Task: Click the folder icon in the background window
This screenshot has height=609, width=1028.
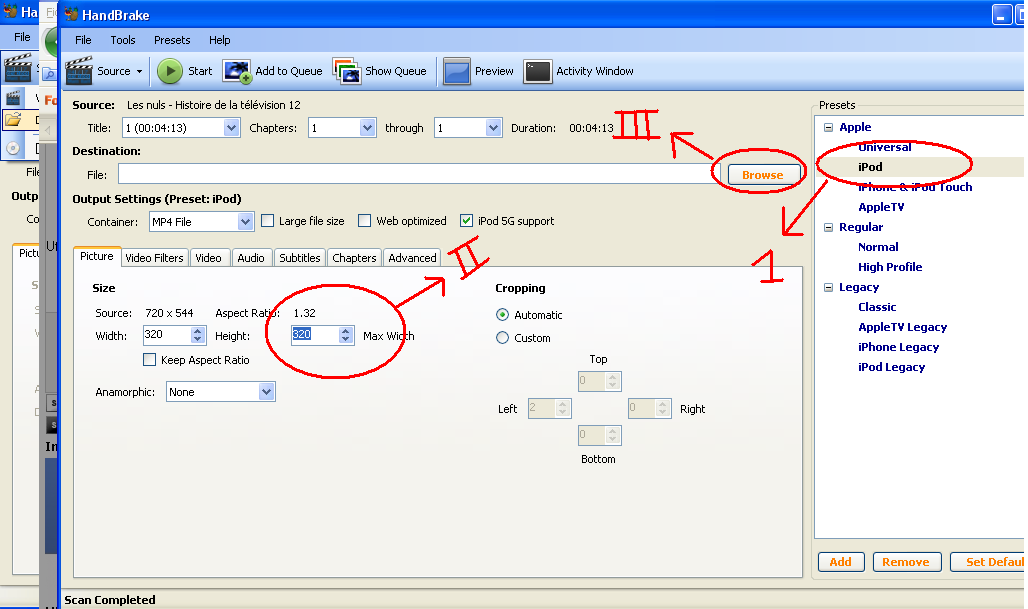Action: pos(12,119)
